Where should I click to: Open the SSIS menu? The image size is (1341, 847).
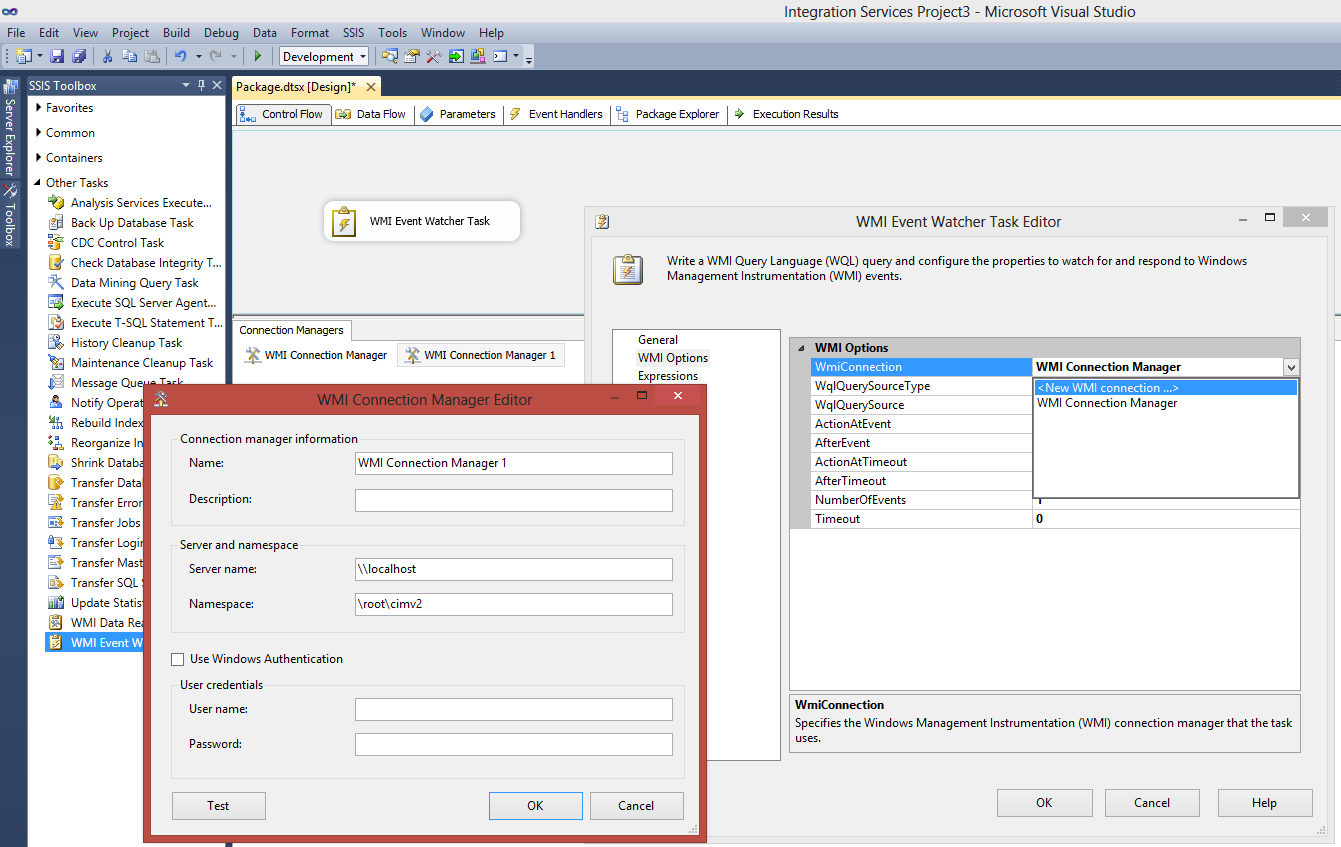(x=353, y=33)
